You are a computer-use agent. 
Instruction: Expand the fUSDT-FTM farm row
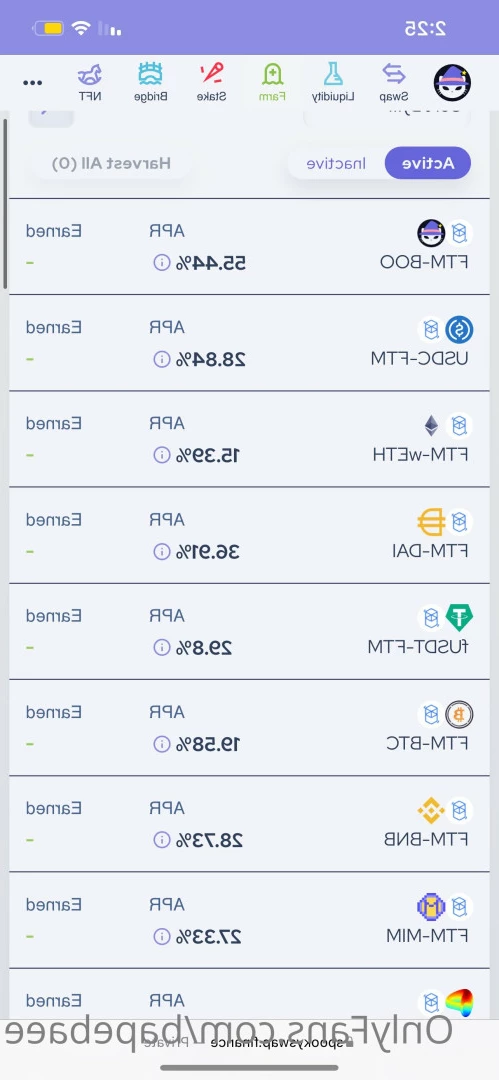point(249,632)
